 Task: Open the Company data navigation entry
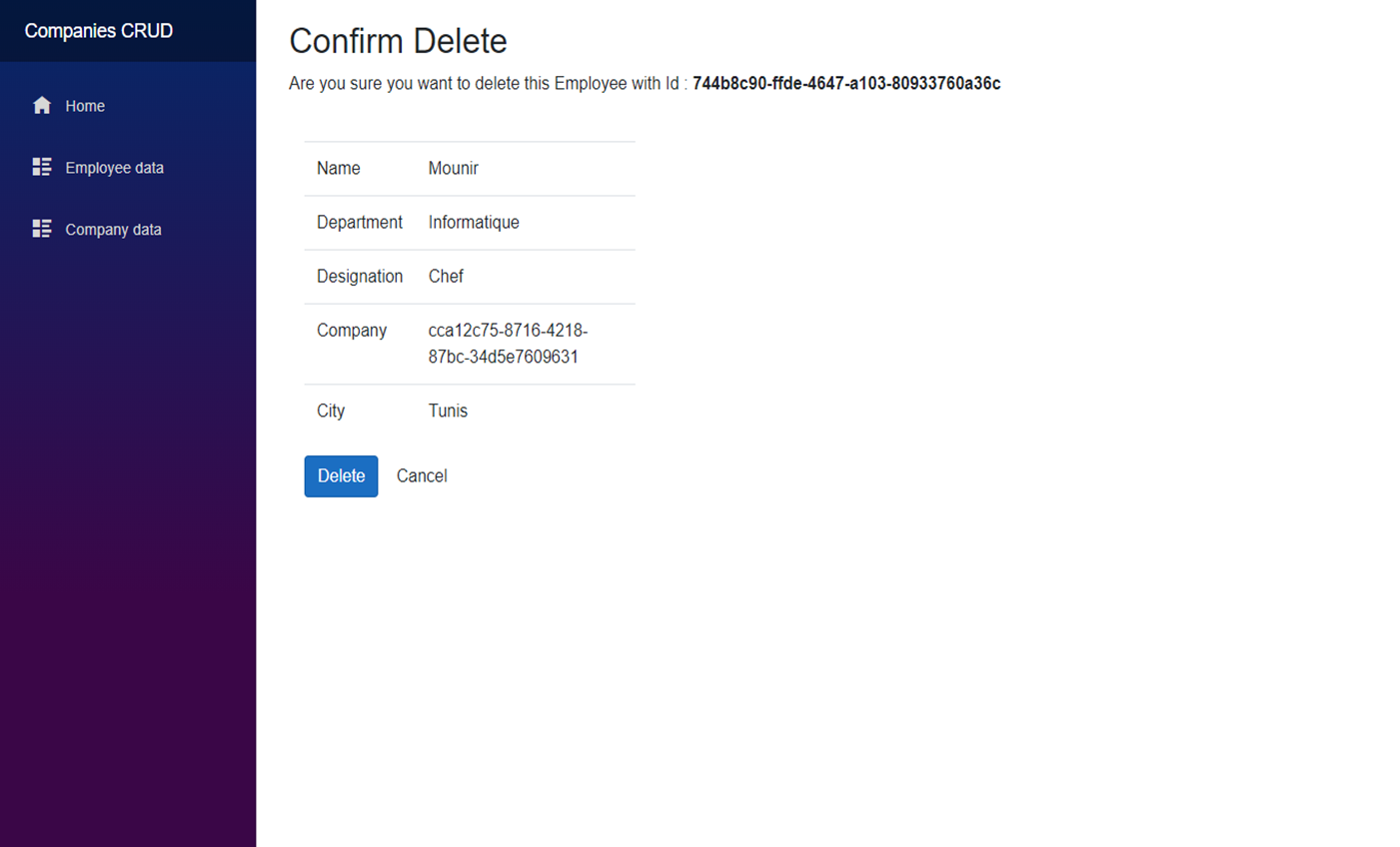113,229
